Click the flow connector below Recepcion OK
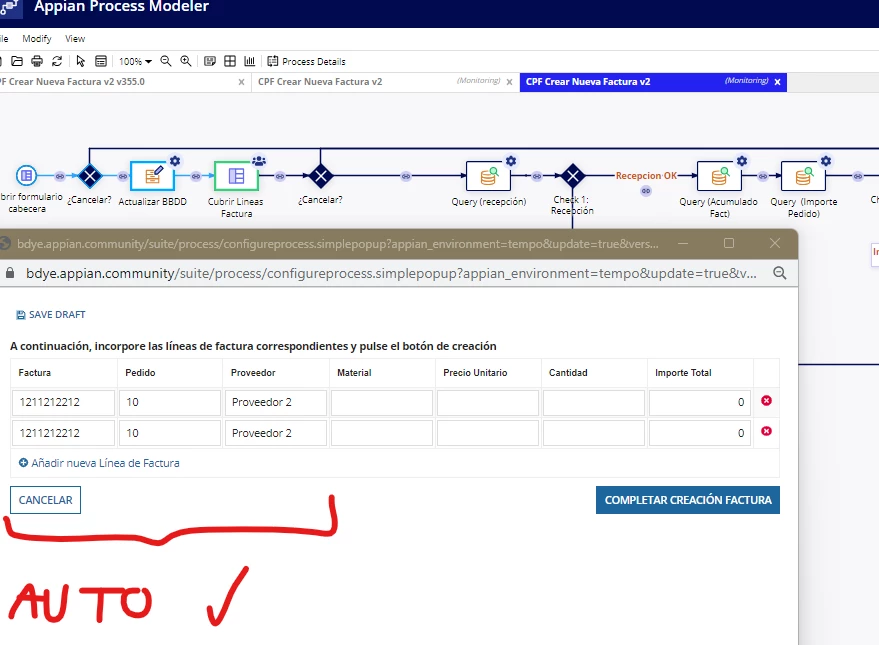Image resolution: width=879 pixels, height=645 pixels. coord(646,191)
